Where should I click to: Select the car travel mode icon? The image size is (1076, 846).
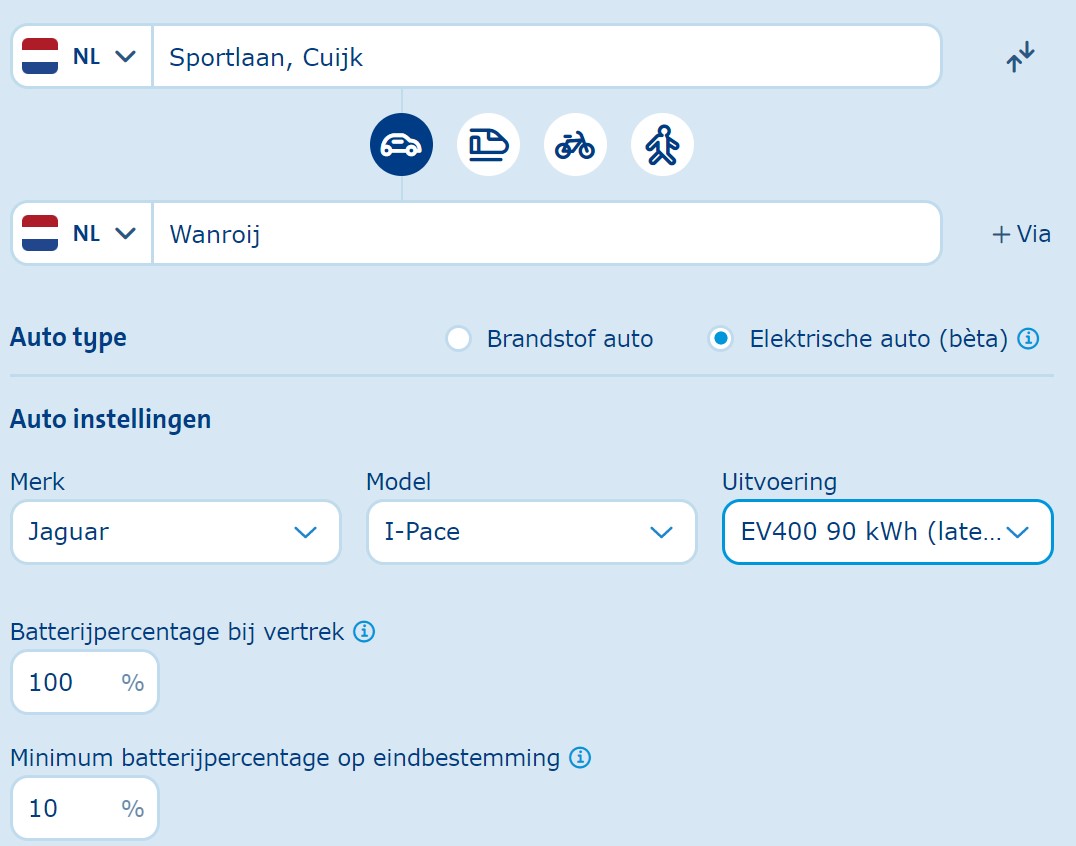pyautogui.click(x=401, y=145)
